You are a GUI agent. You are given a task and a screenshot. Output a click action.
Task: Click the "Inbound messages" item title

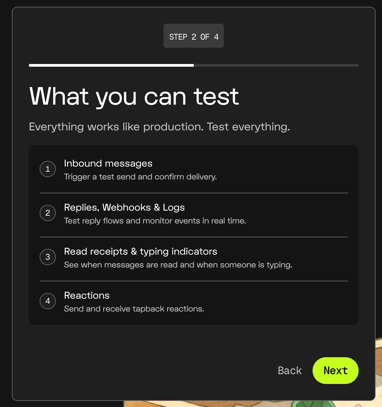point(108,163)
